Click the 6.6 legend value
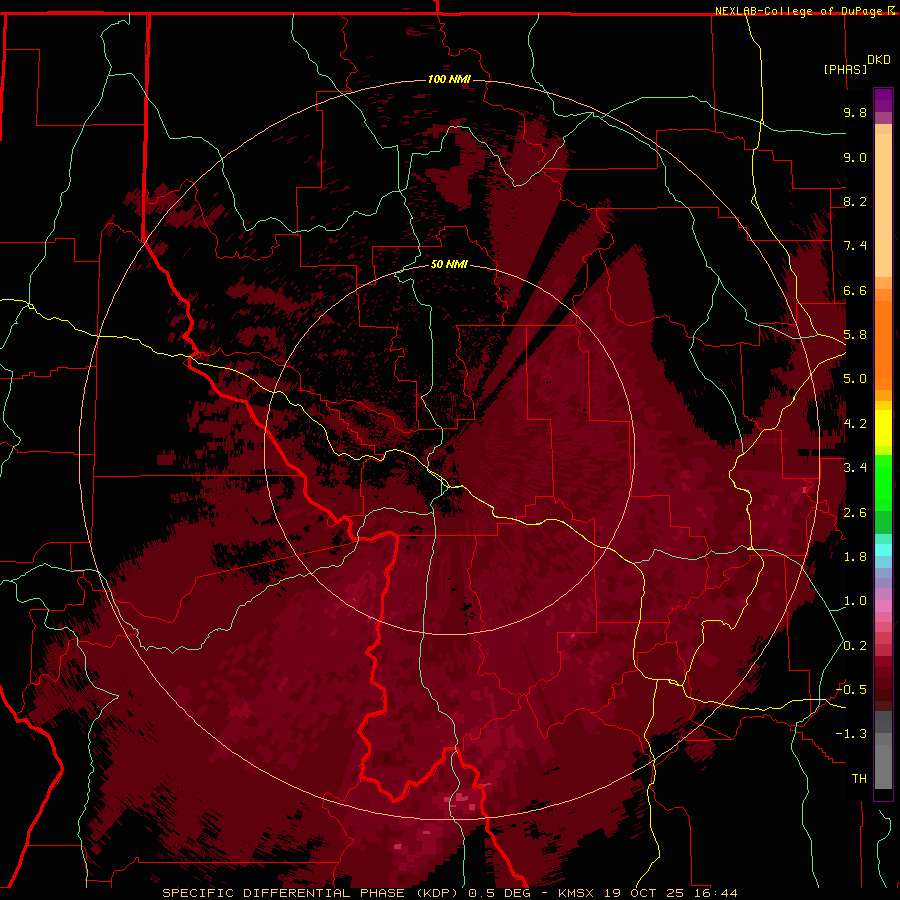This screenshot has width=900, height=900. [855, 290]
